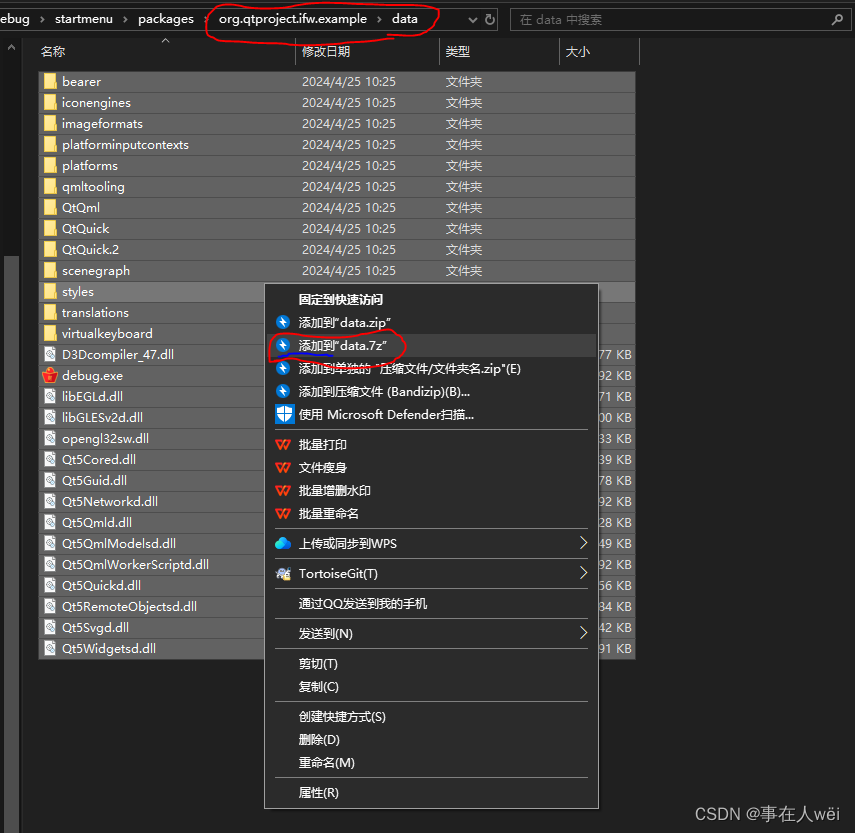855x833 pixels.
Task: Choose 剪切(T) in context menu
Action: 431,663
